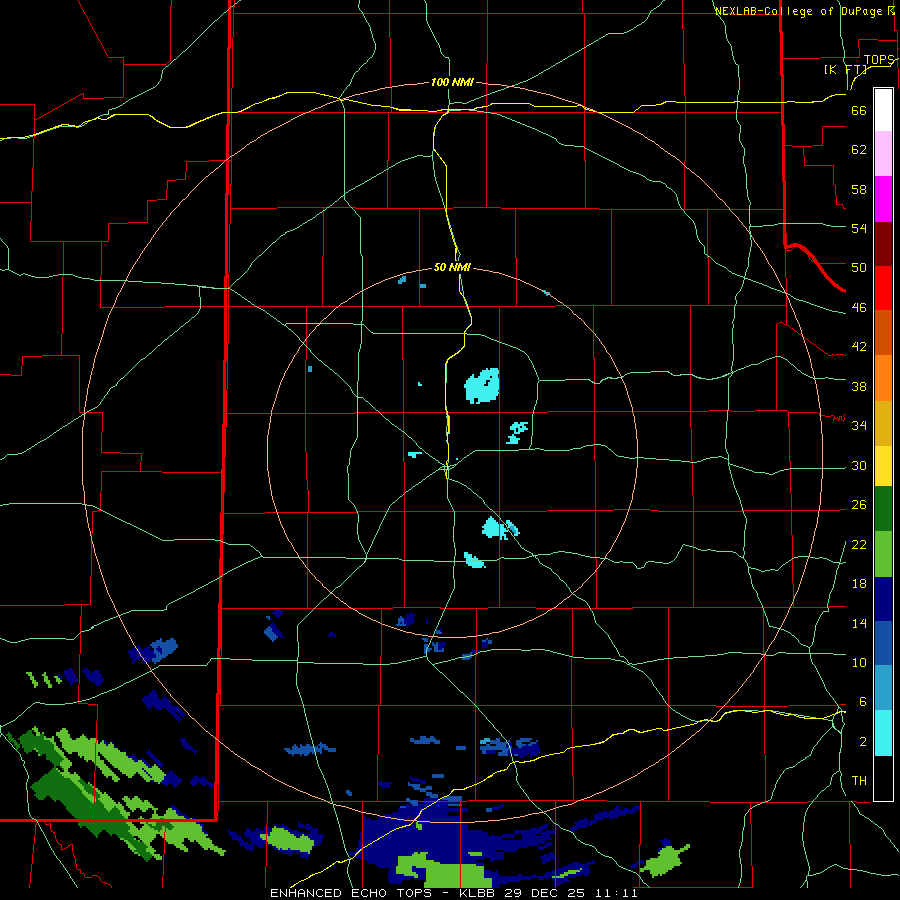Image resolution: width=900 pixels, height=900 pixels.
Task: Click the sky blue legend swatch
Action: [x=883, y=688]
